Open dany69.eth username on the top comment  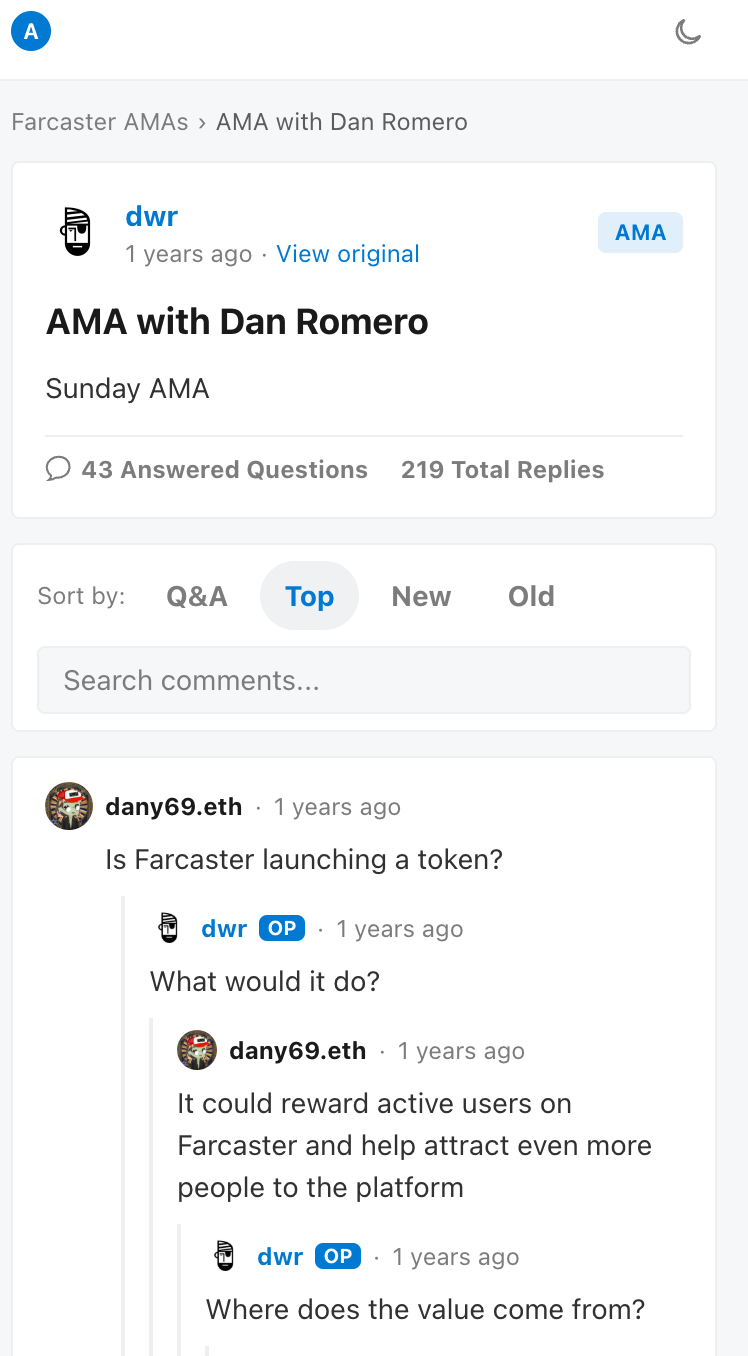(x=174, y=807)
